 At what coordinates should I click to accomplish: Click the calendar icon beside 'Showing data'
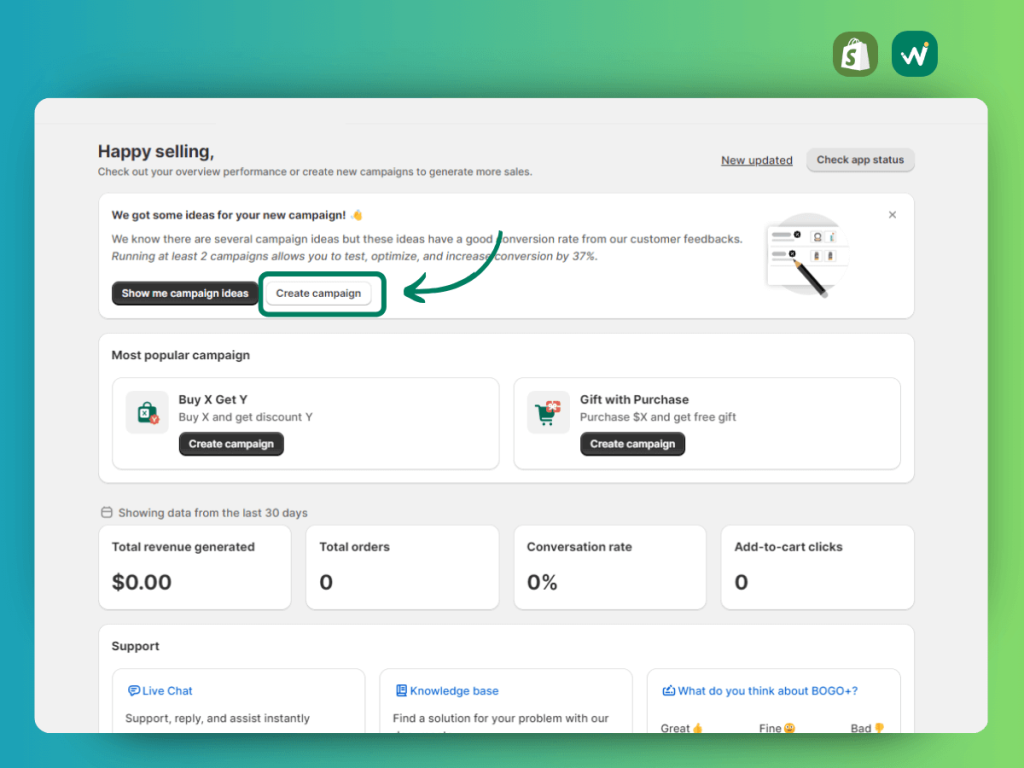click(106, 513)
